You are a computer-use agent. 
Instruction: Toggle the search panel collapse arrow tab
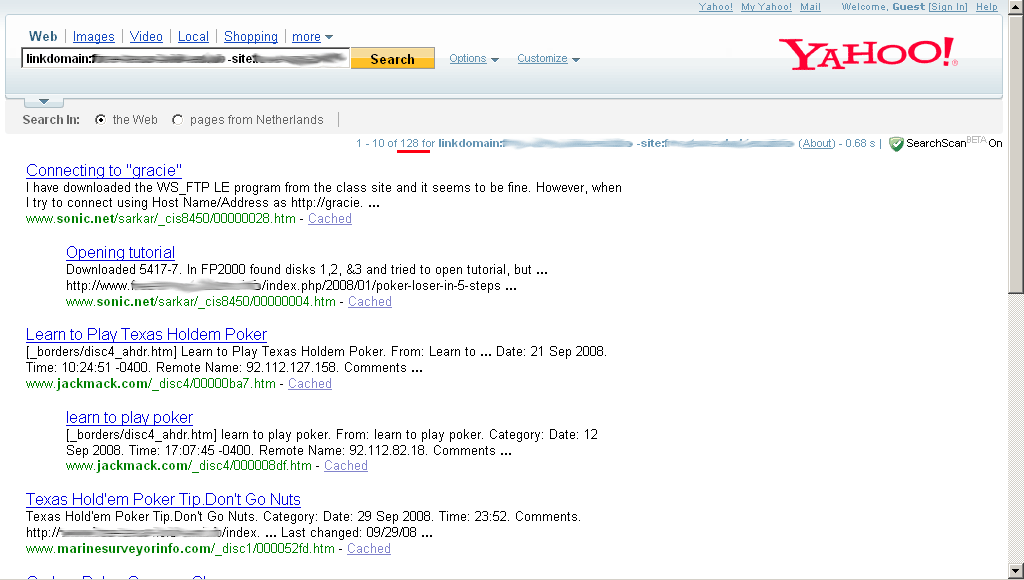click(44, 101)
